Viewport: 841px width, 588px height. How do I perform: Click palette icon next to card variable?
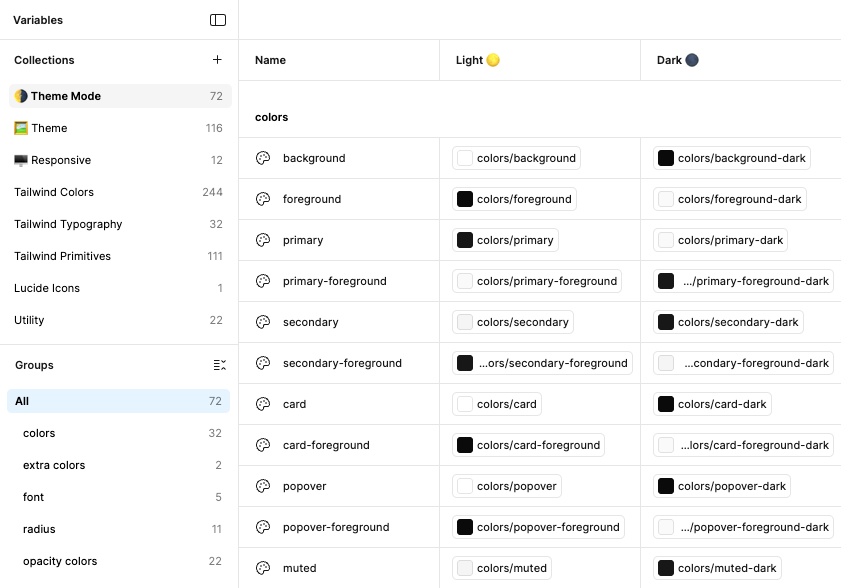[x=263, y=404]
